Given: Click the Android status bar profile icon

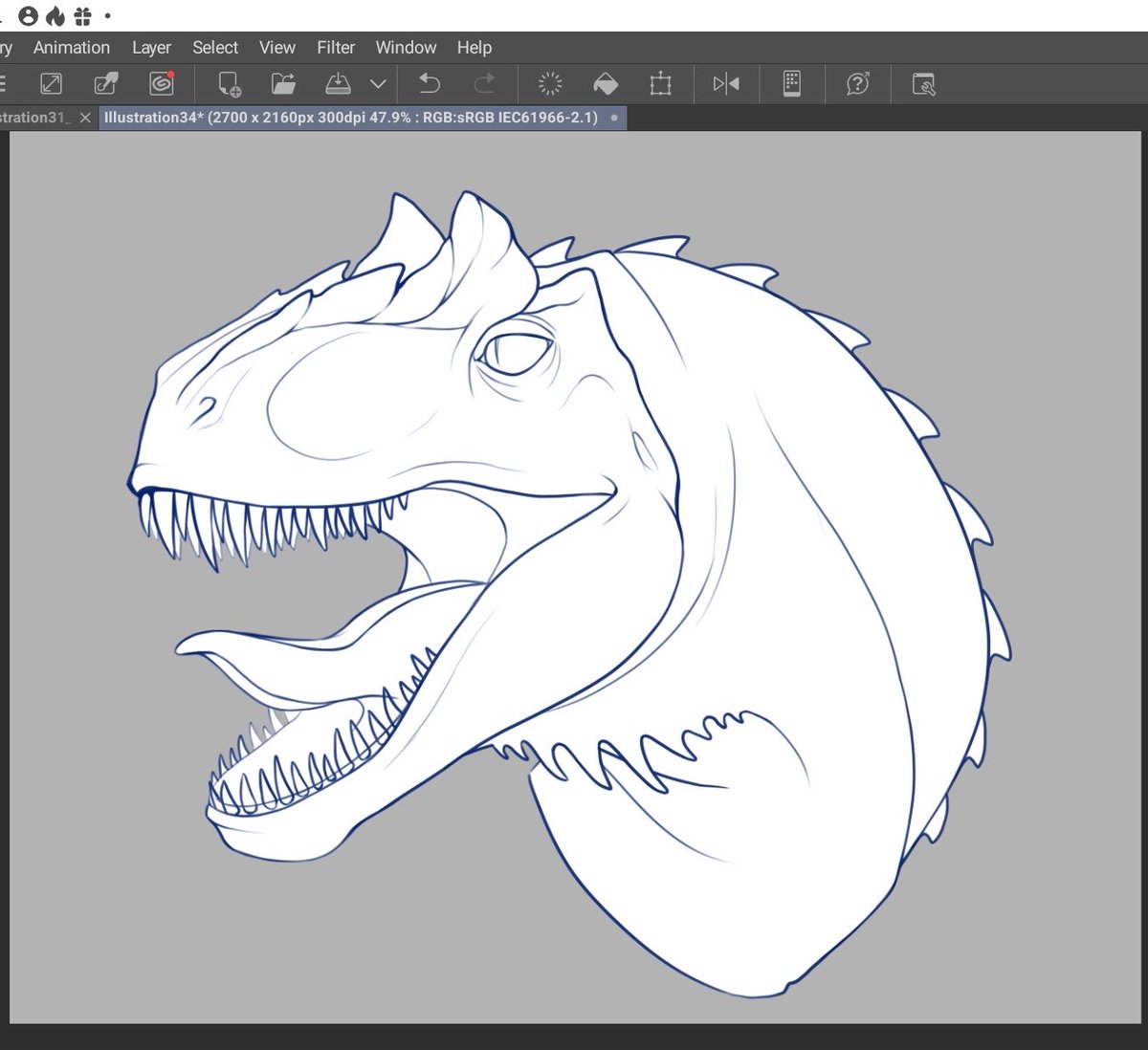Looking at the screenshot, I should click(x=29, y=15).
